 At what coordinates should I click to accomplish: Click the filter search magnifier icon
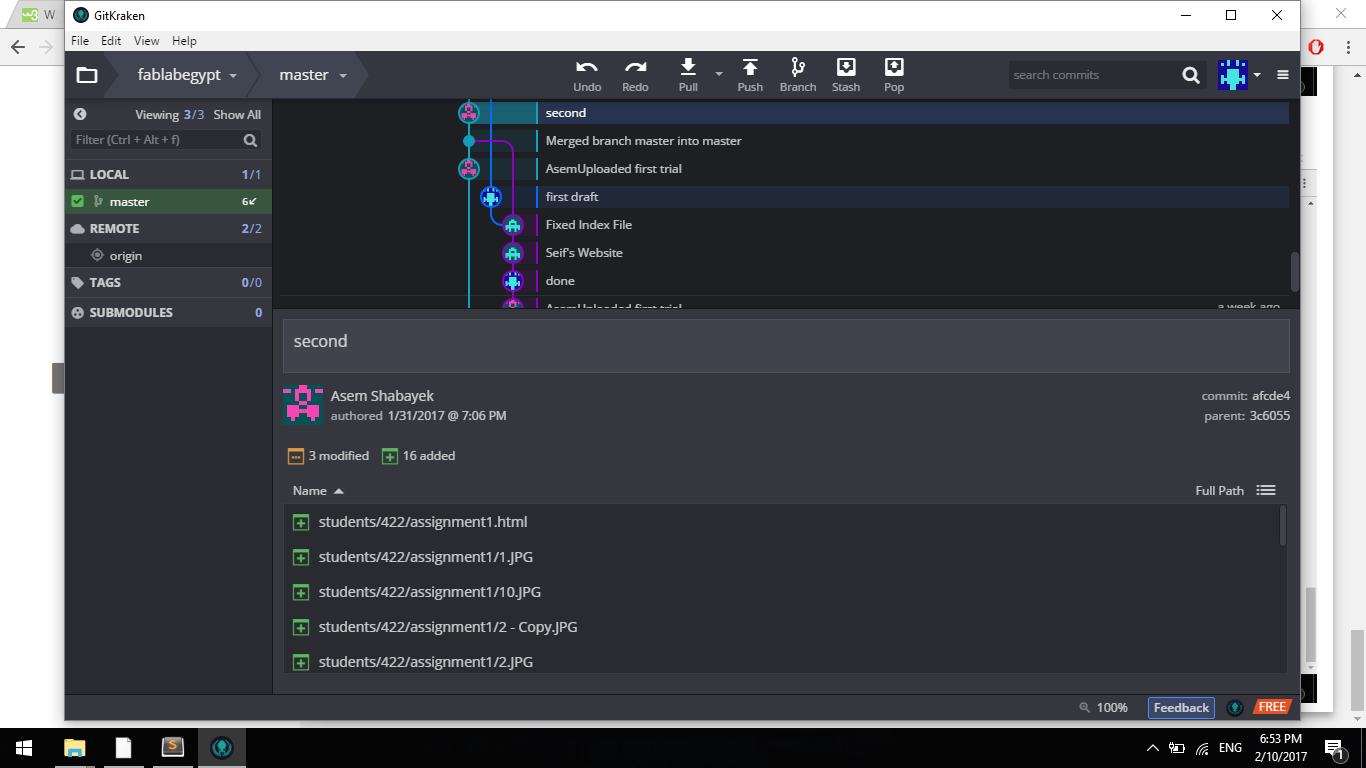[250, 140]
